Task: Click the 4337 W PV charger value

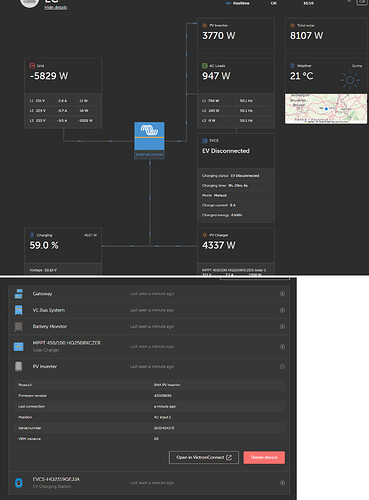Action: (x=219, y=245)
